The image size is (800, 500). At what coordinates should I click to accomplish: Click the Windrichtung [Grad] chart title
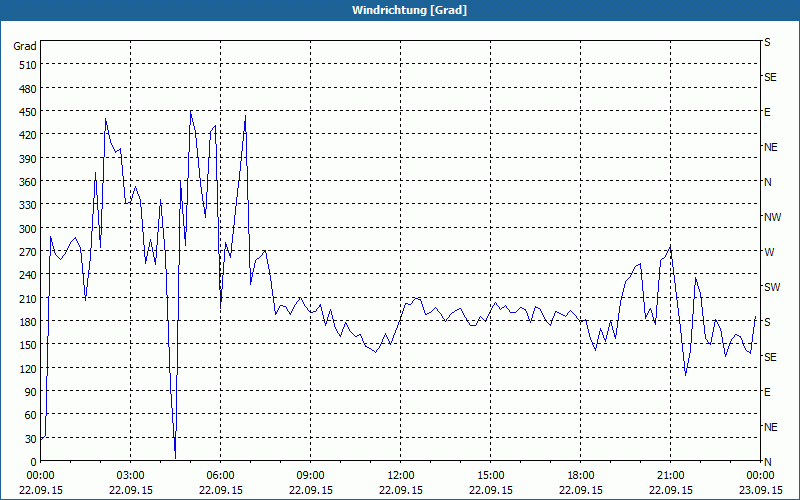(x=409, y=10)
